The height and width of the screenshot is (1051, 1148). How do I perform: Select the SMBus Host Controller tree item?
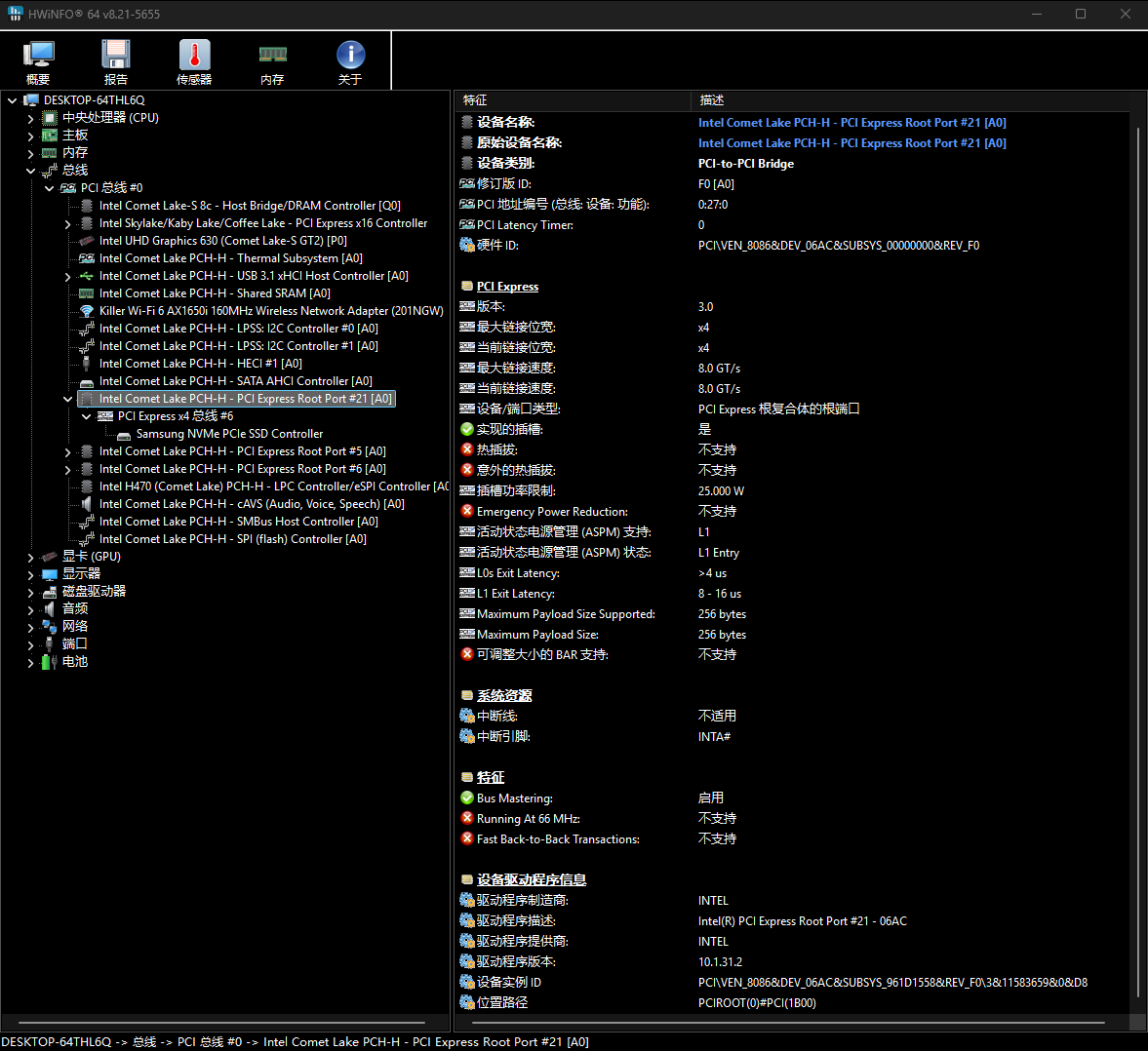tap(239, 522)
